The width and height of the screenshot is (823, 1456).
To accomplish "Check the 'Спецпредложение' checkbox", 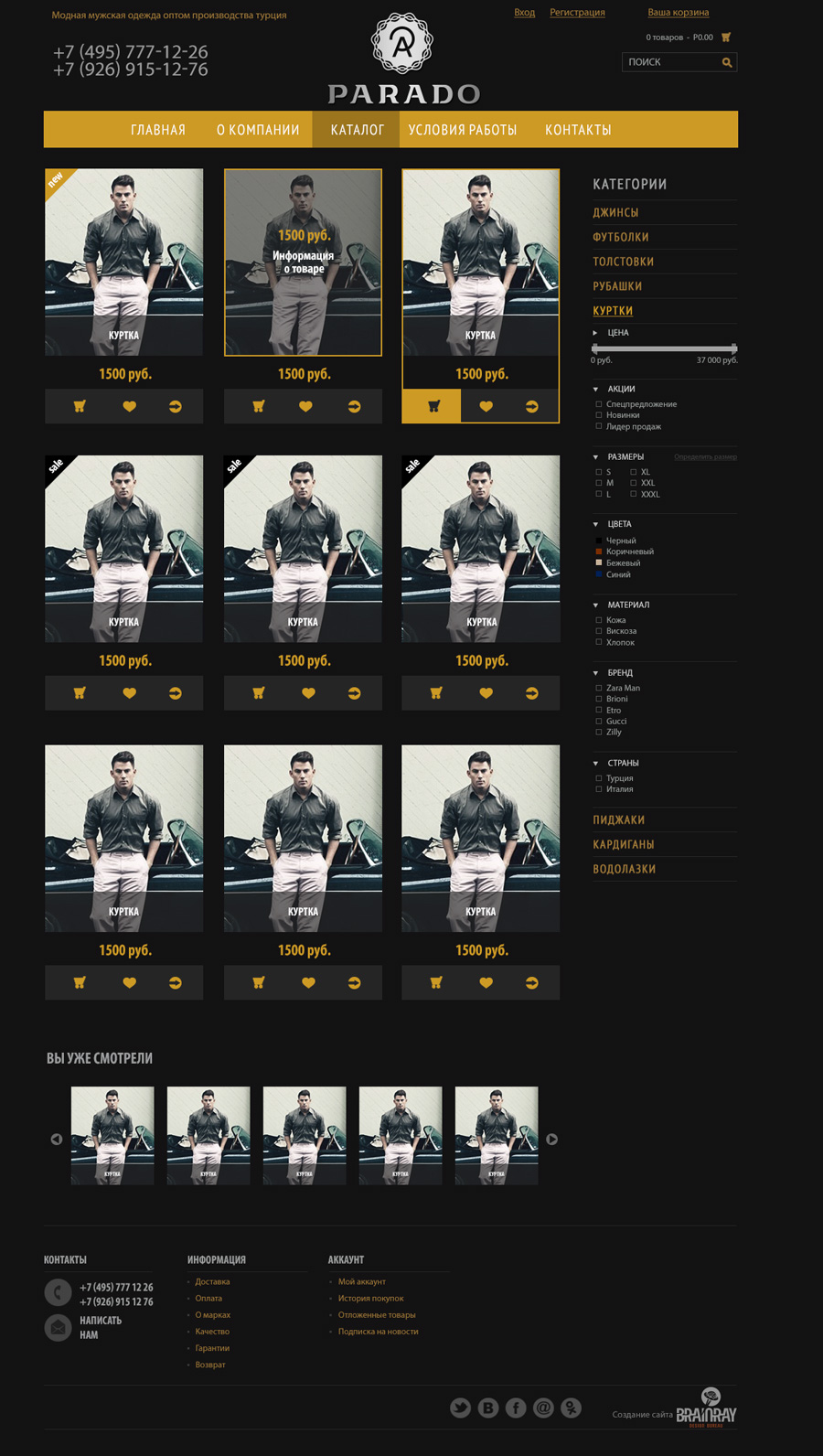I will tap(599, 403).
